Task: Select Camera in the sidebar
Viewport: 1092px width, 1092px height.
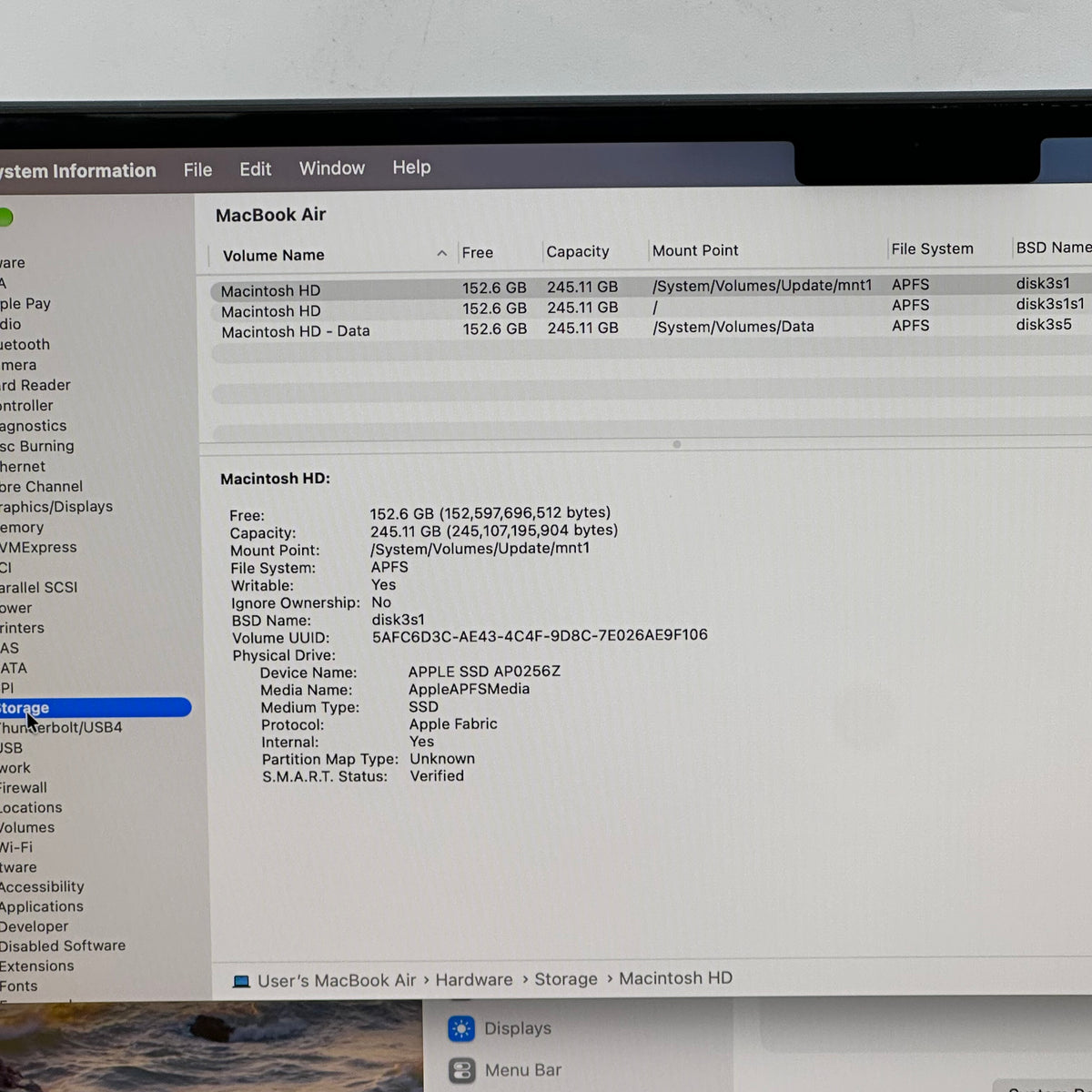Action: point(18,365)
